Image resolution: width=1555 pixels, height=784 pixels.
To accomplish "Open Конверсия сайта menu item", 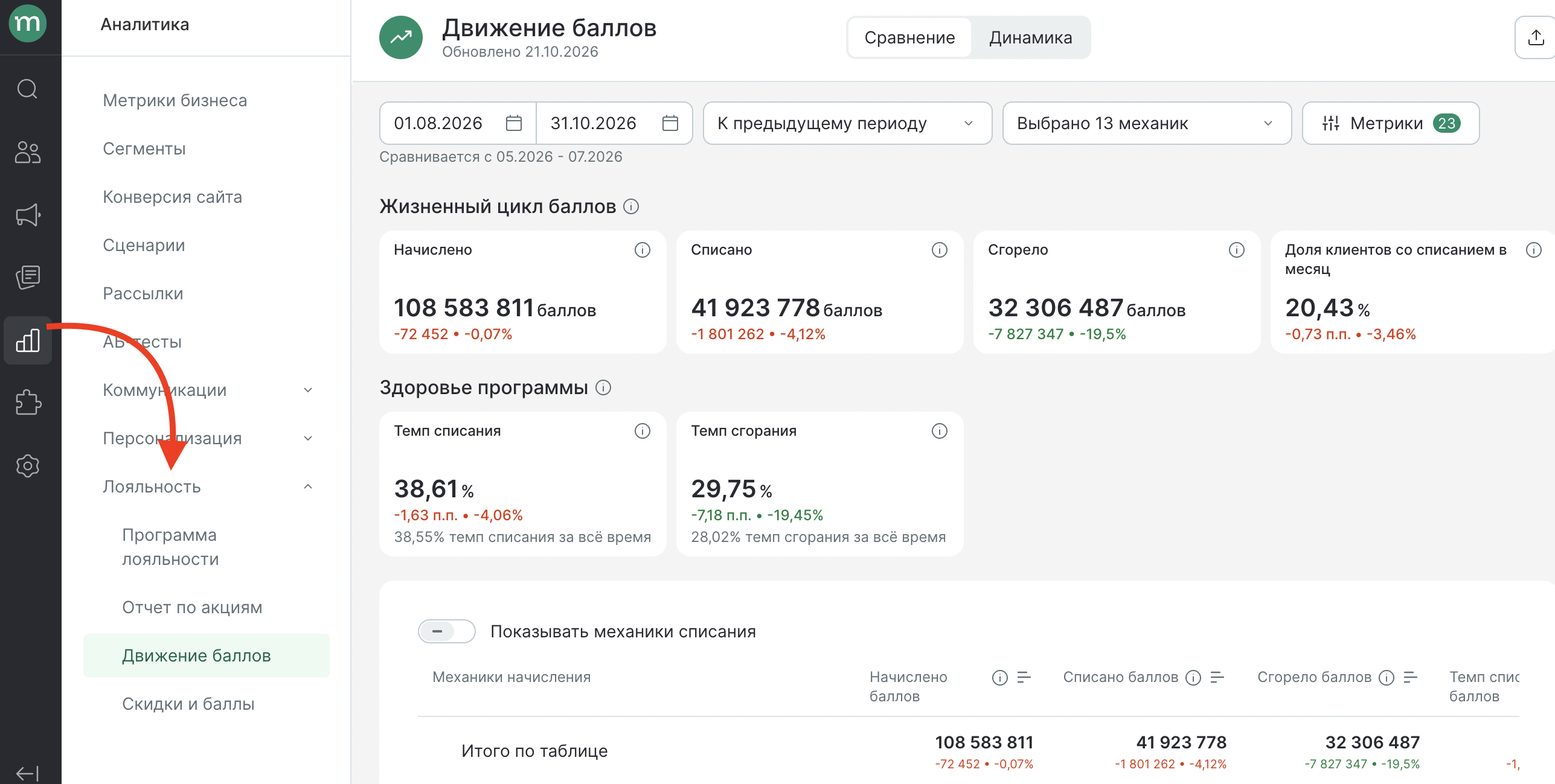I will 173,197.
